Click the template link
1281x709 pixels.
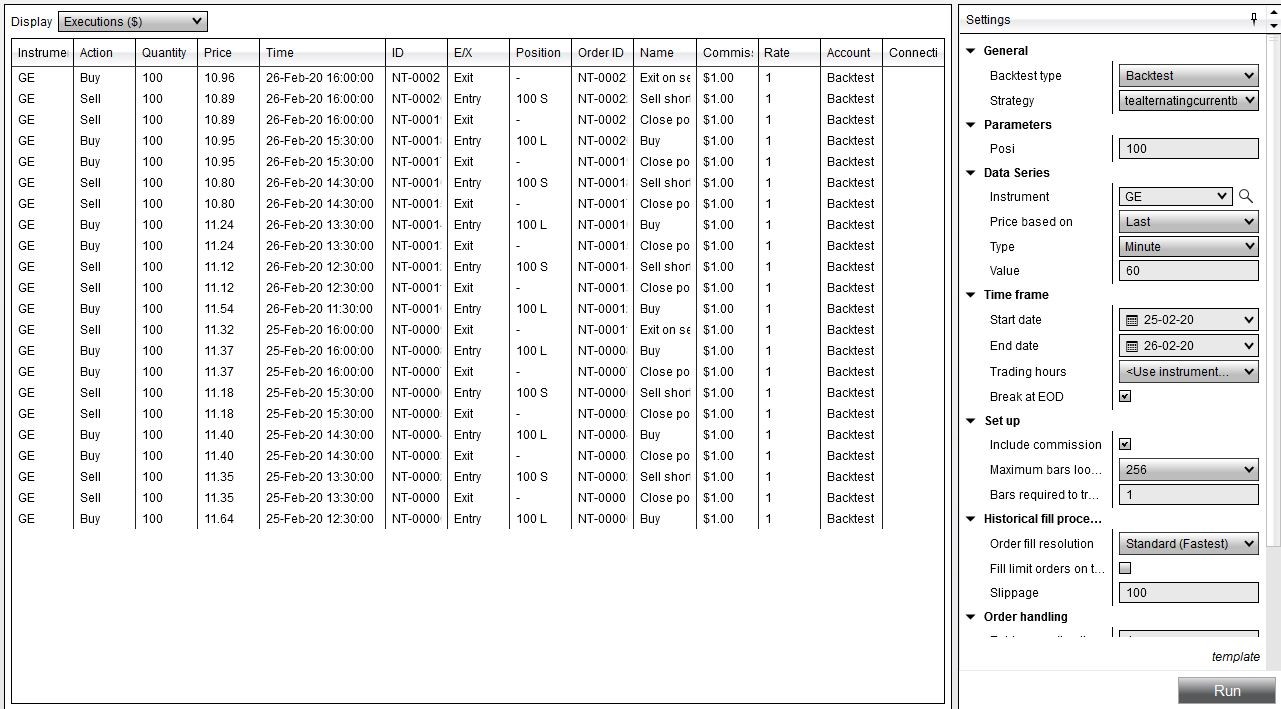tap(1235, 656)
